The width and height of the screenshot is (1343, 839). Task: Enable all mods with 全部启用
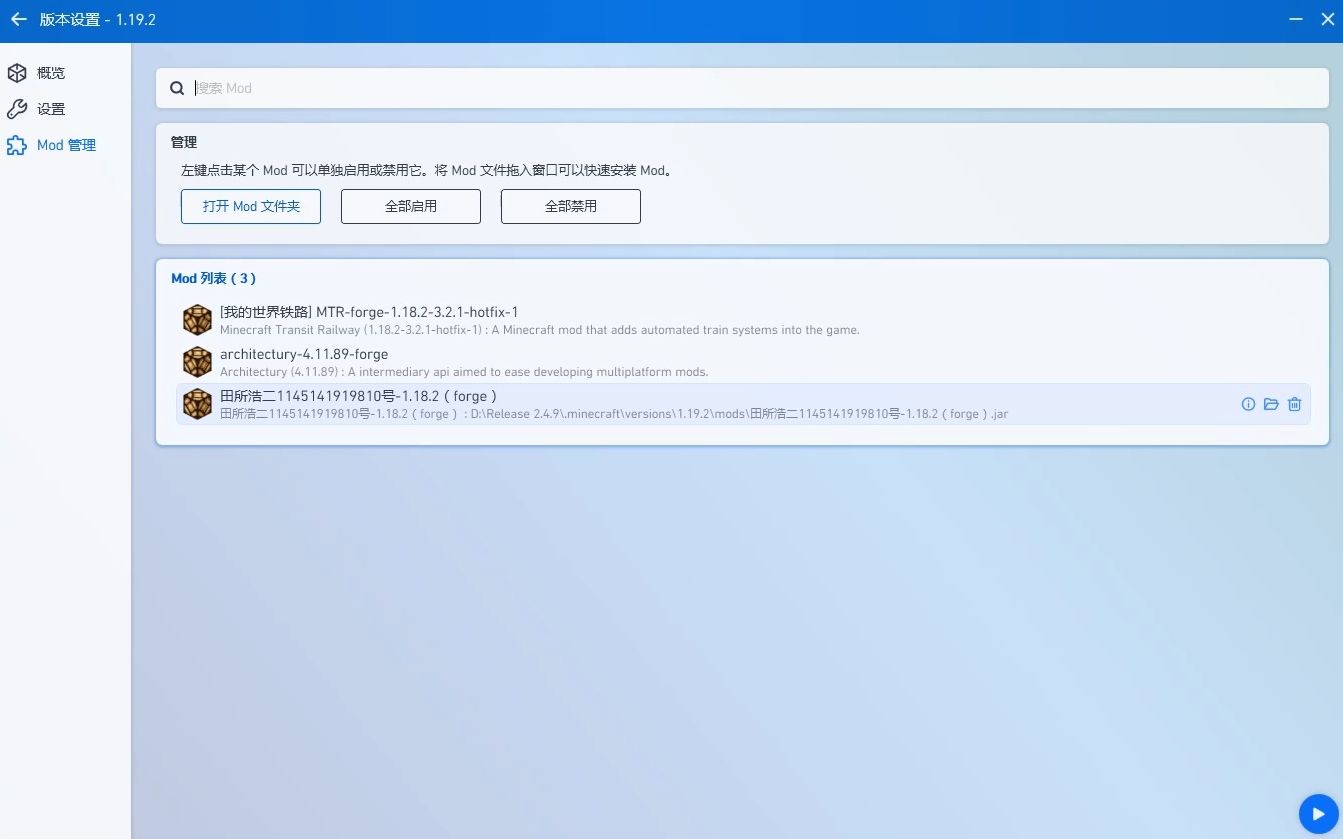411,206
